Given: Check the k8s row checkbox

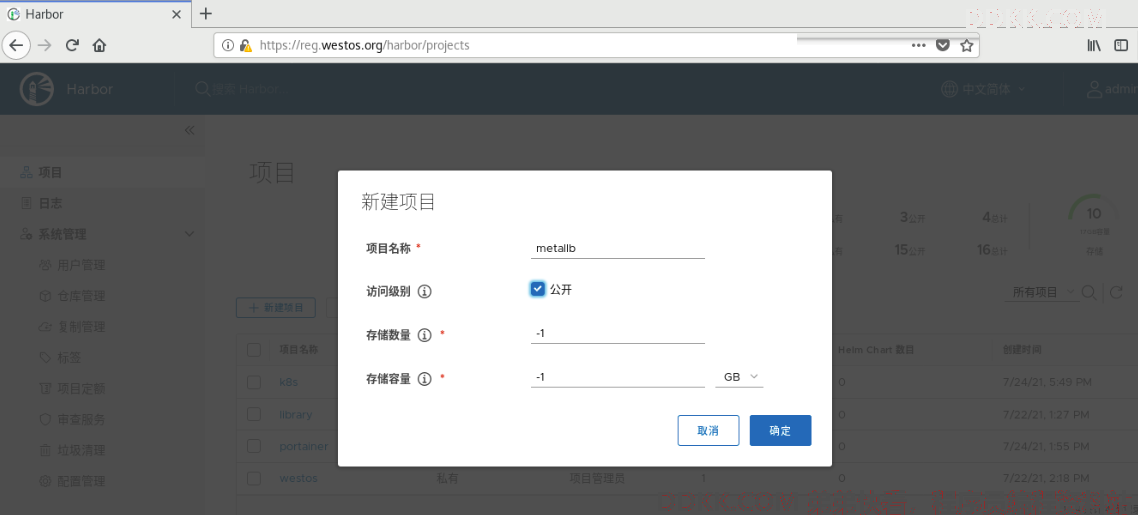Looking at the screenshot, I should 254,382.
